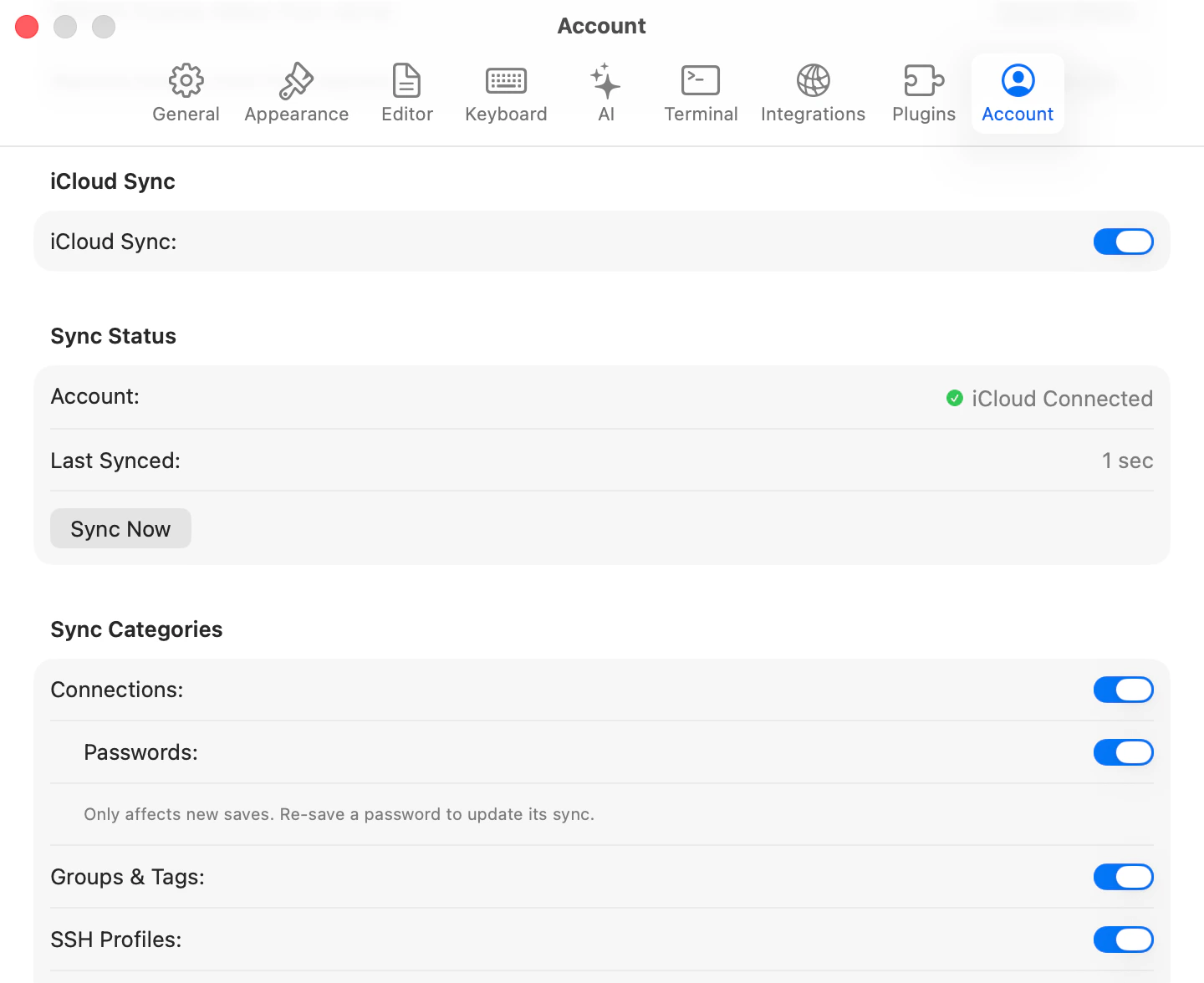Click the 'iCloud Connected' status text
The width and height of the screenshot is (1204, 983).
[1062, 399]
